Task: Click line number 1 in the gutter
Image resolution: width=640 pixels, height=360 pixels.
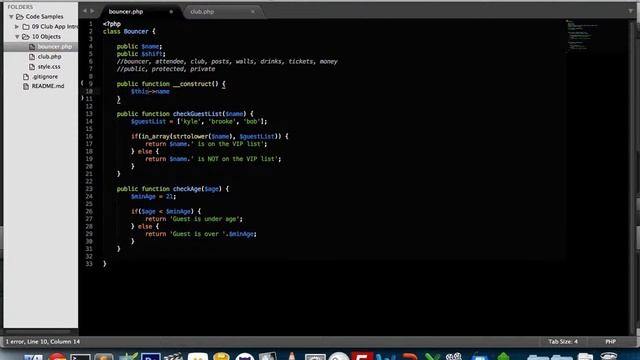Action: (x=91, y=24)
